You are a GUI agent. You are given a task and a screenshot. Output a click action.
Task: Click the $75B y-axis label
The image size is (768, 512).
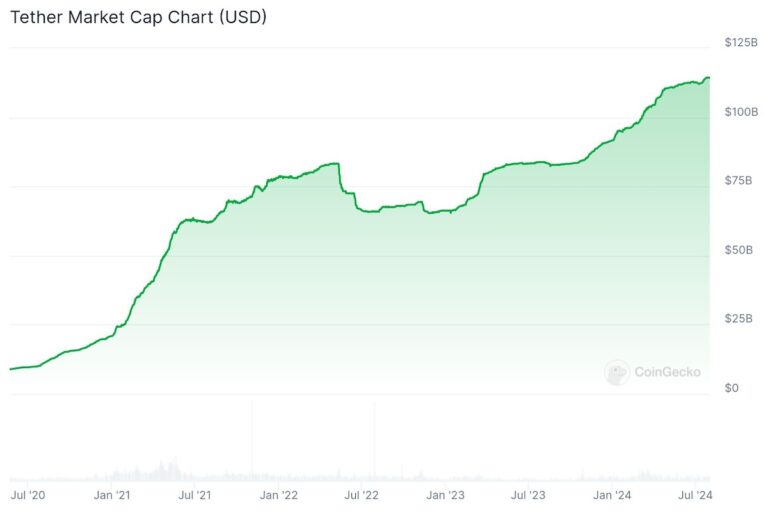tap(738, 180)
